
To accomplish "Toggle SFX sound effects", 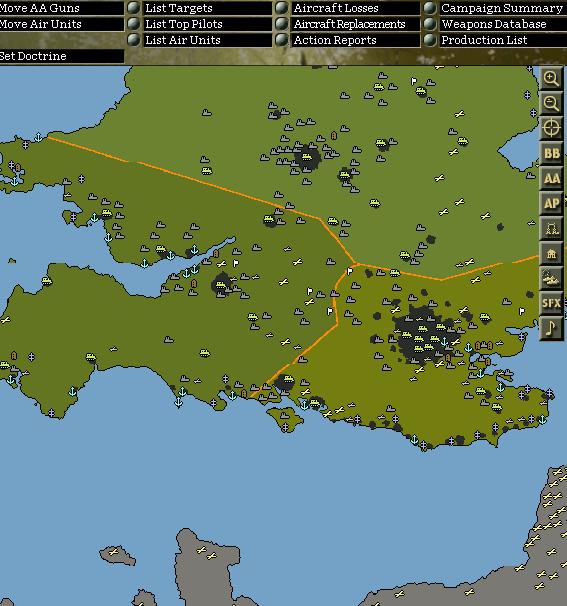I will coord(551,303).
